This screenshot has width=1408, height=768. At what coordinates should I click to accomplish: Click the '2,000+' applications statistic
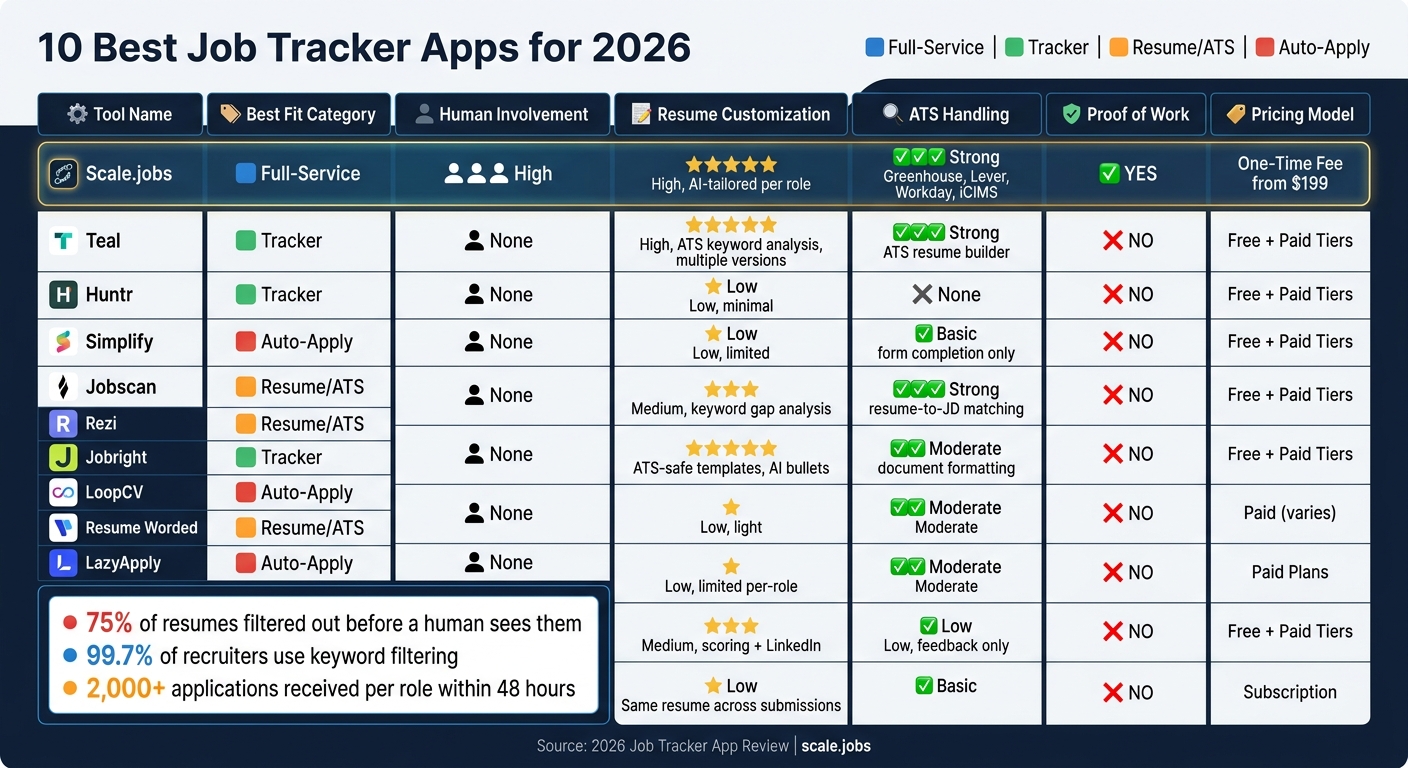click(x=125, y=689)
